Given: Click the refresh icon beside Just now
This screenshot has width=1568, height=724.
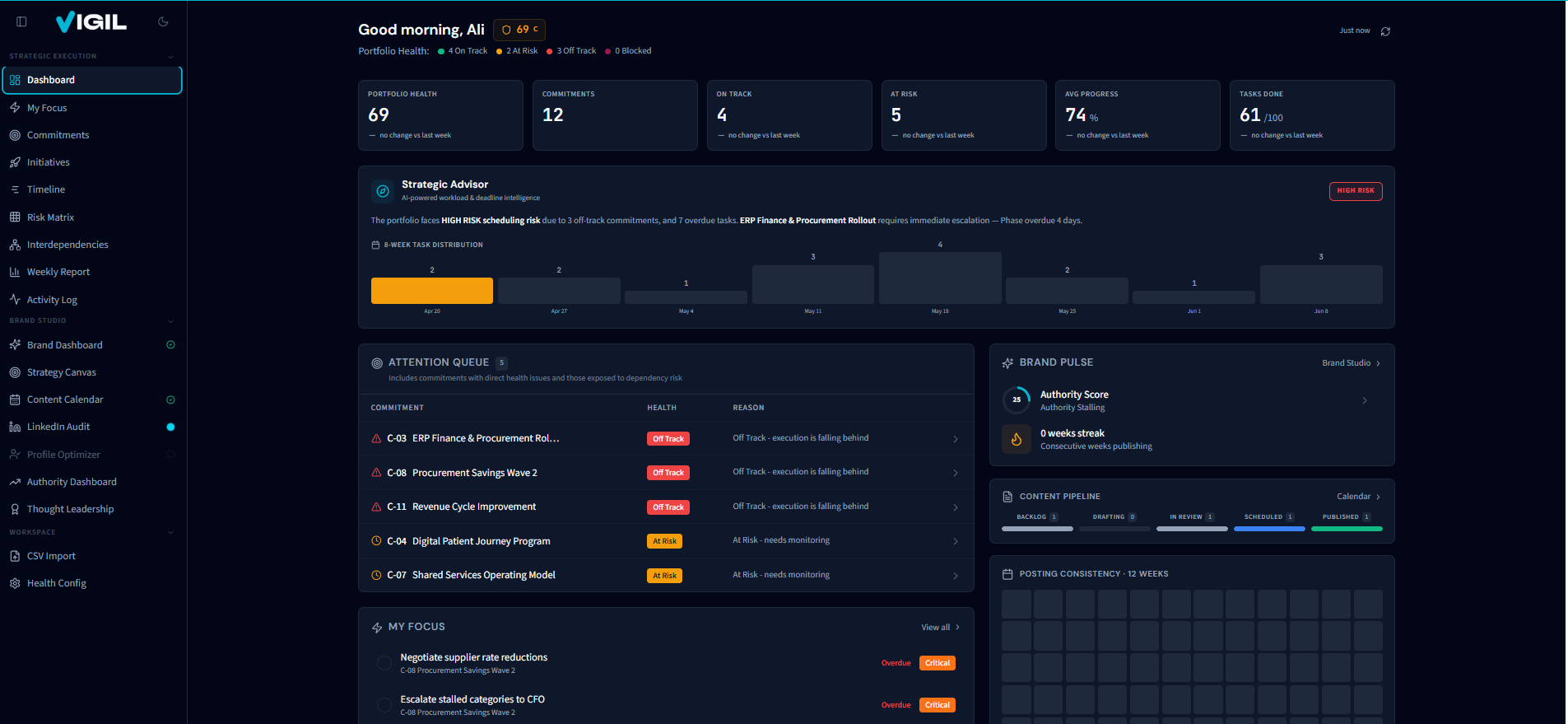Looking at the screenshot, I should [1385, 31].
